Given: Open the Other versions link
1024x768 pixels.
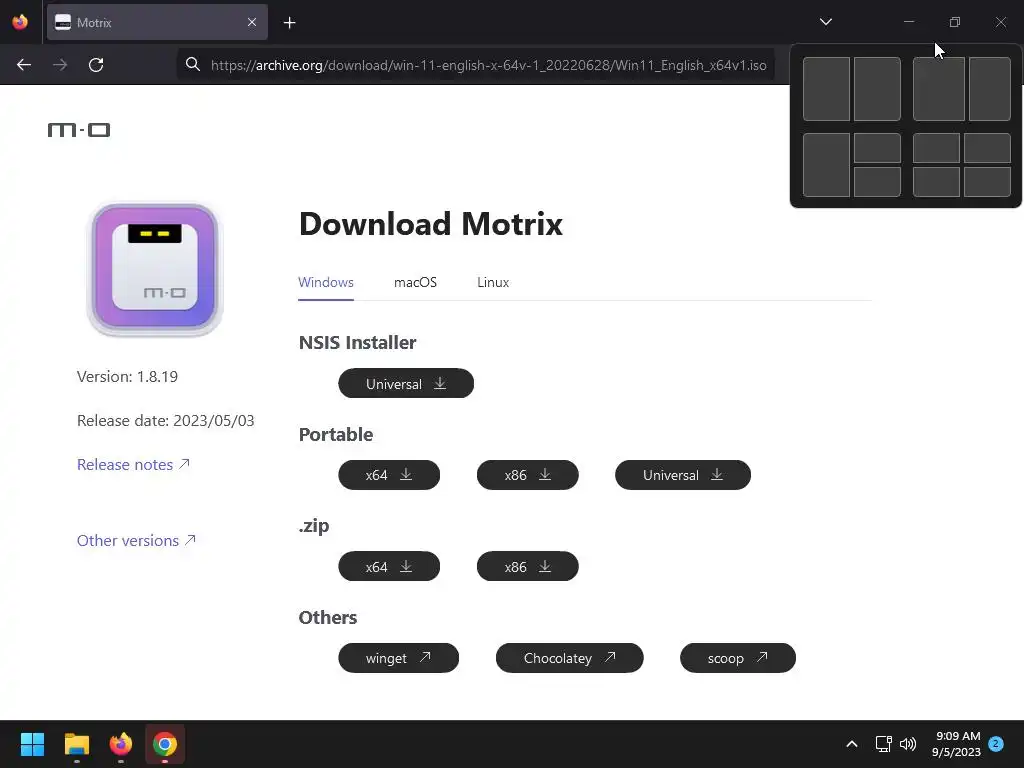Looking at the screenshot, I should [136, 541].
